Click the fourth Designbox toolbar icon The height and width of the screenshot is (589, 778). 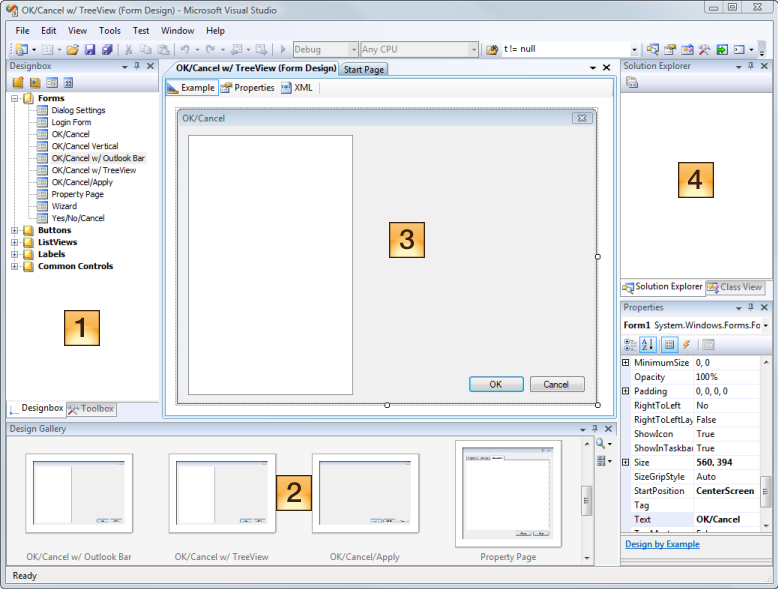[68, 83]
